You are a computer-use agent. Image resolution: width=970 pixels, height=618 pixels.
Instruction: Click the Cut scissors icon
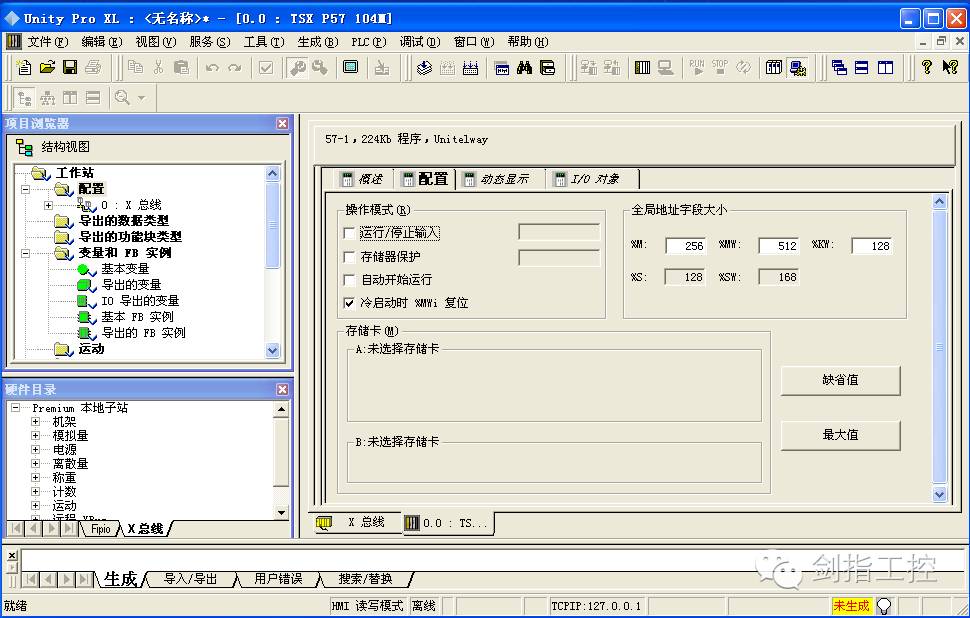(158, 67)
